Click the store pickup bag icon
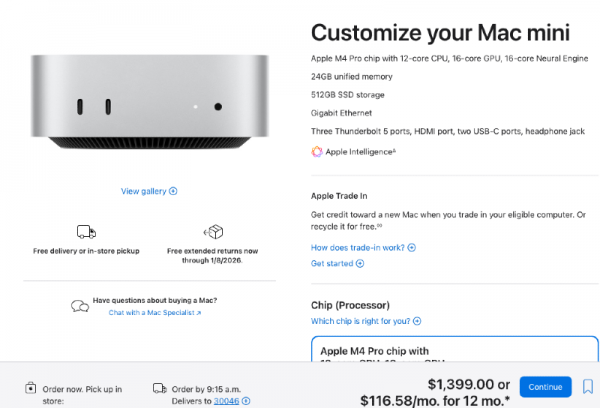This screenshot has height=408, width=600. tap(30, 388)
